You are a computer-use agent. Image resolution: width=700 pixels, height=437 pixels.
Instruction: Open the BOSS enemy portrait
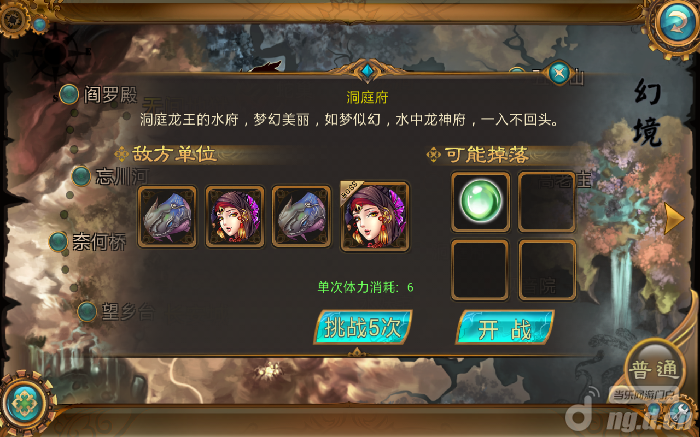[x=375, y=216]
